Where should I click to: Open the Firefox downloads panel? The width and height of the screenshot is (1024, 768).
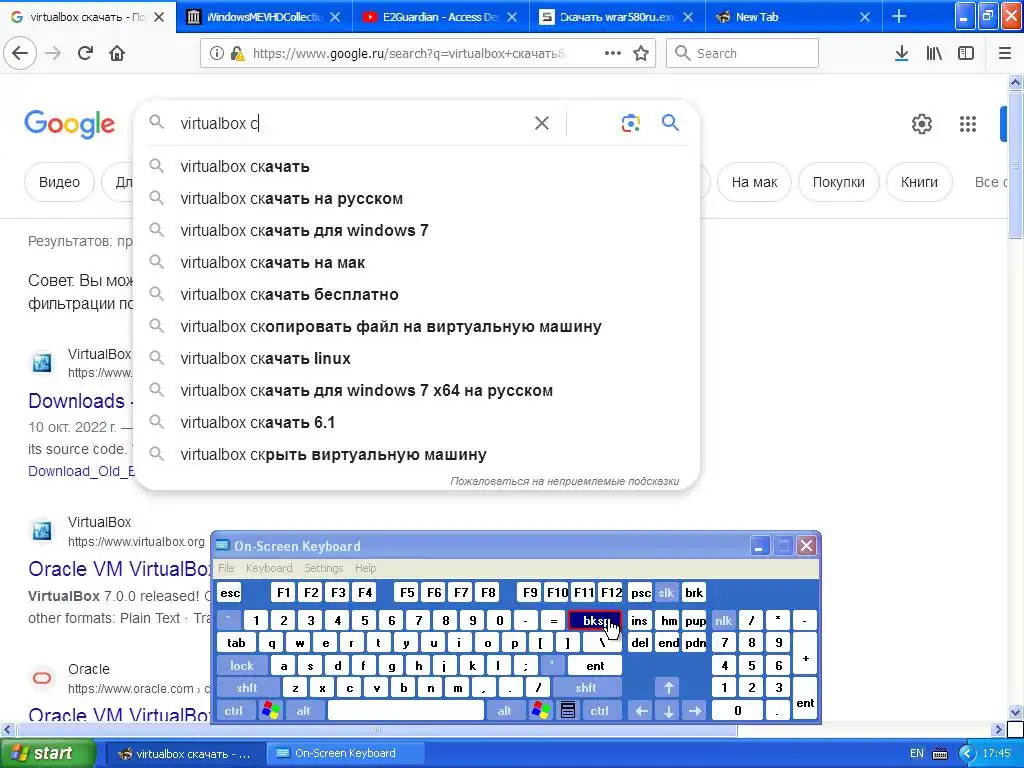tap(901, 54)
